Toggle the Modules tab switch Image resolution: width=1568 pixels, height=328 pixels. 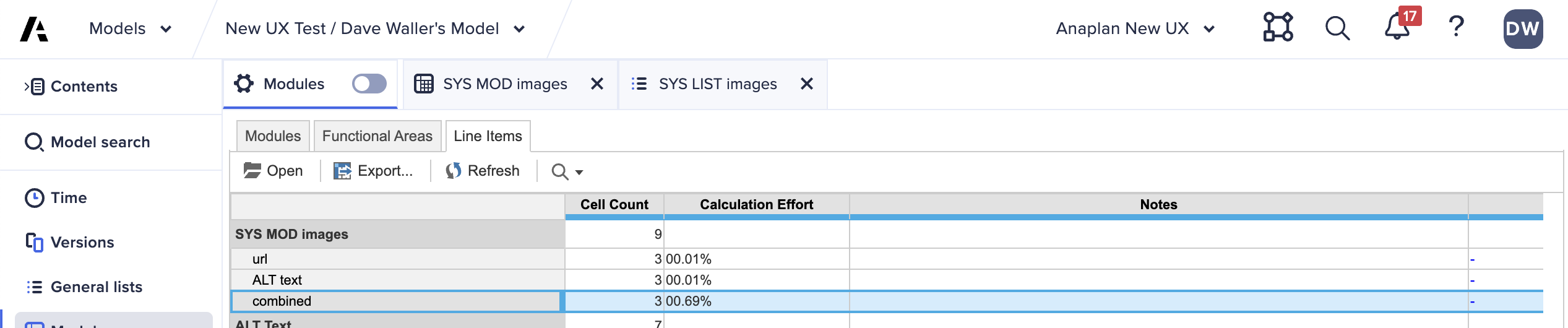[x=369, y=84]
